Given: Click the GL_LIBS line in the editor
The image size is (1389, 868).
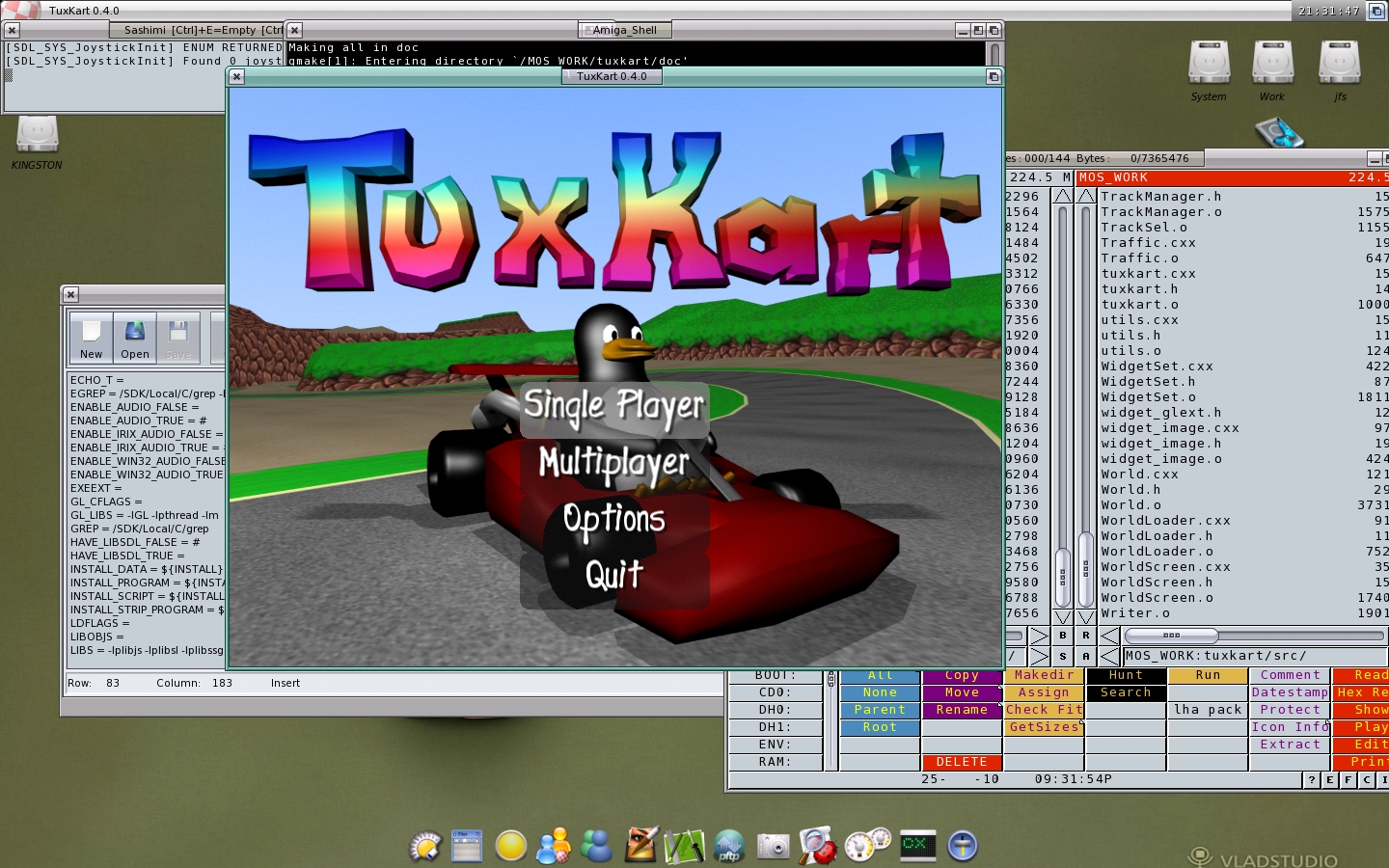Looking at the screenshot, I should (145, 515).
